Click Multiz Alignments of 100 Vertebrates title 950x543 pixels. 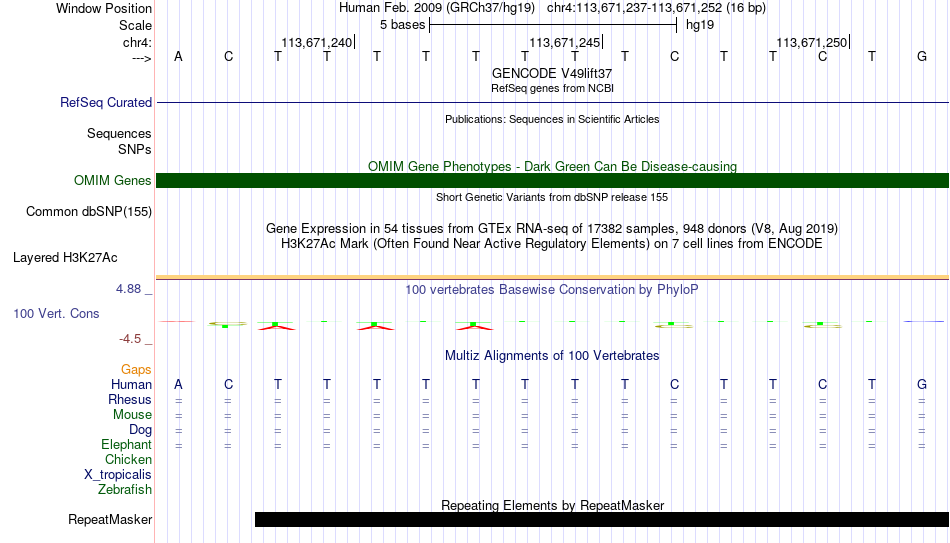[x=552, y=356]
